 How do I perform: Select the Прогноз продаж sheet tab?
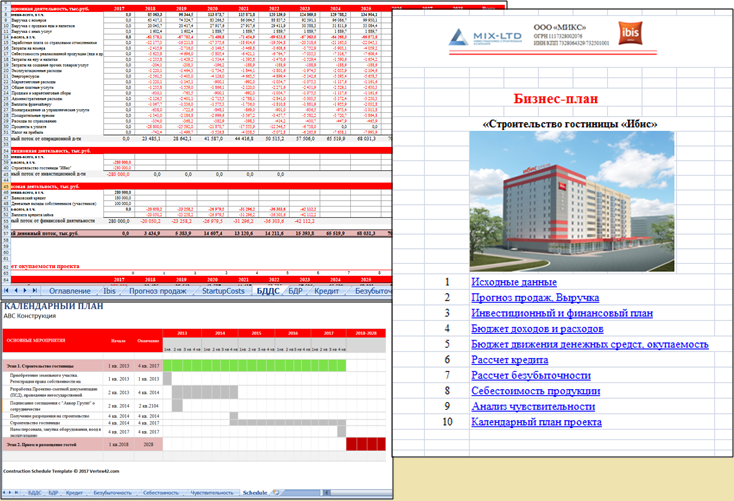tap(155, 291)
